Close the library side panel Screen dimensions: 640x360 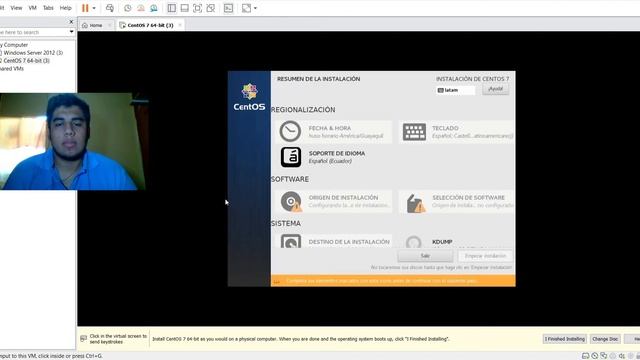[71, 22]
